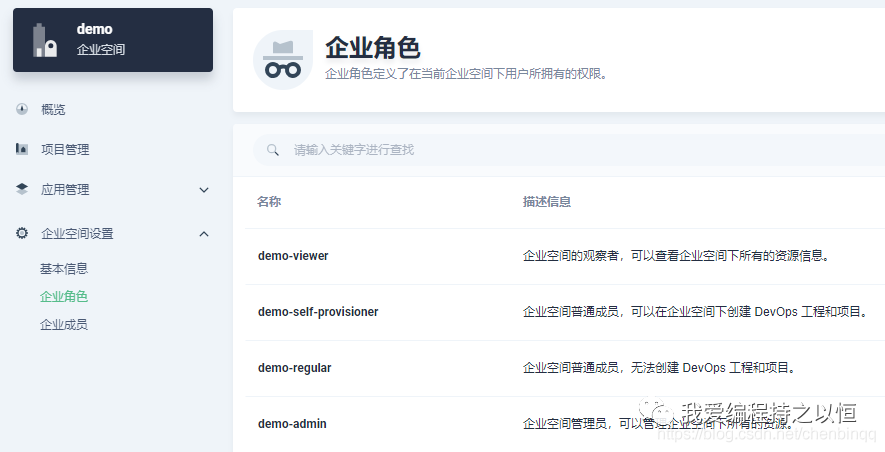
Task: Click the 概览 overview clock icon
Action: pyautogui.click(x=22, y=109)
